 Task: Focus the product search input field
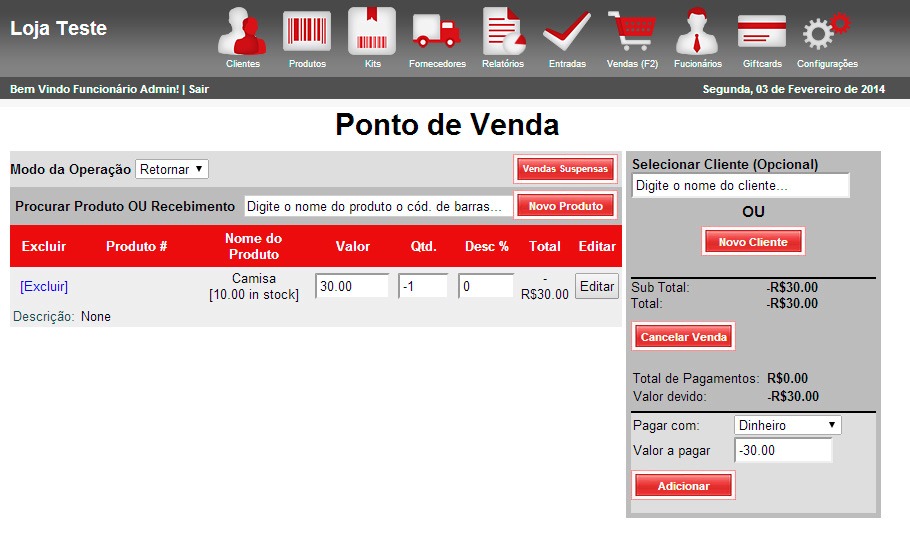(x=378, y=206)
